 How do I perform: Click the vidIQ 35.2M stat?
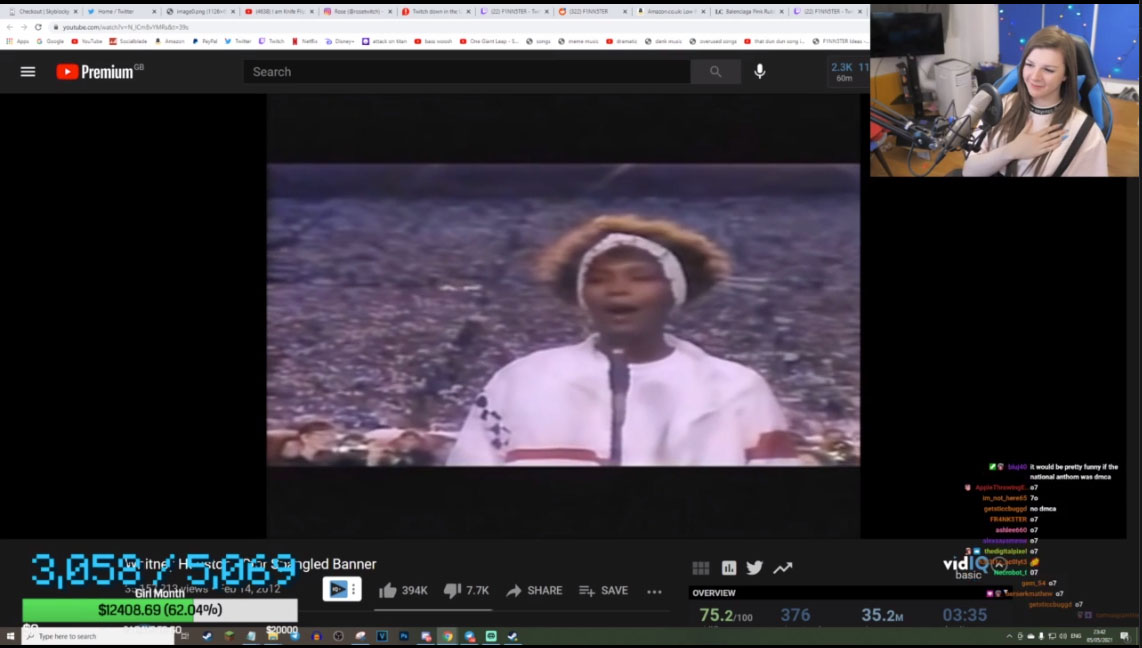882,615
